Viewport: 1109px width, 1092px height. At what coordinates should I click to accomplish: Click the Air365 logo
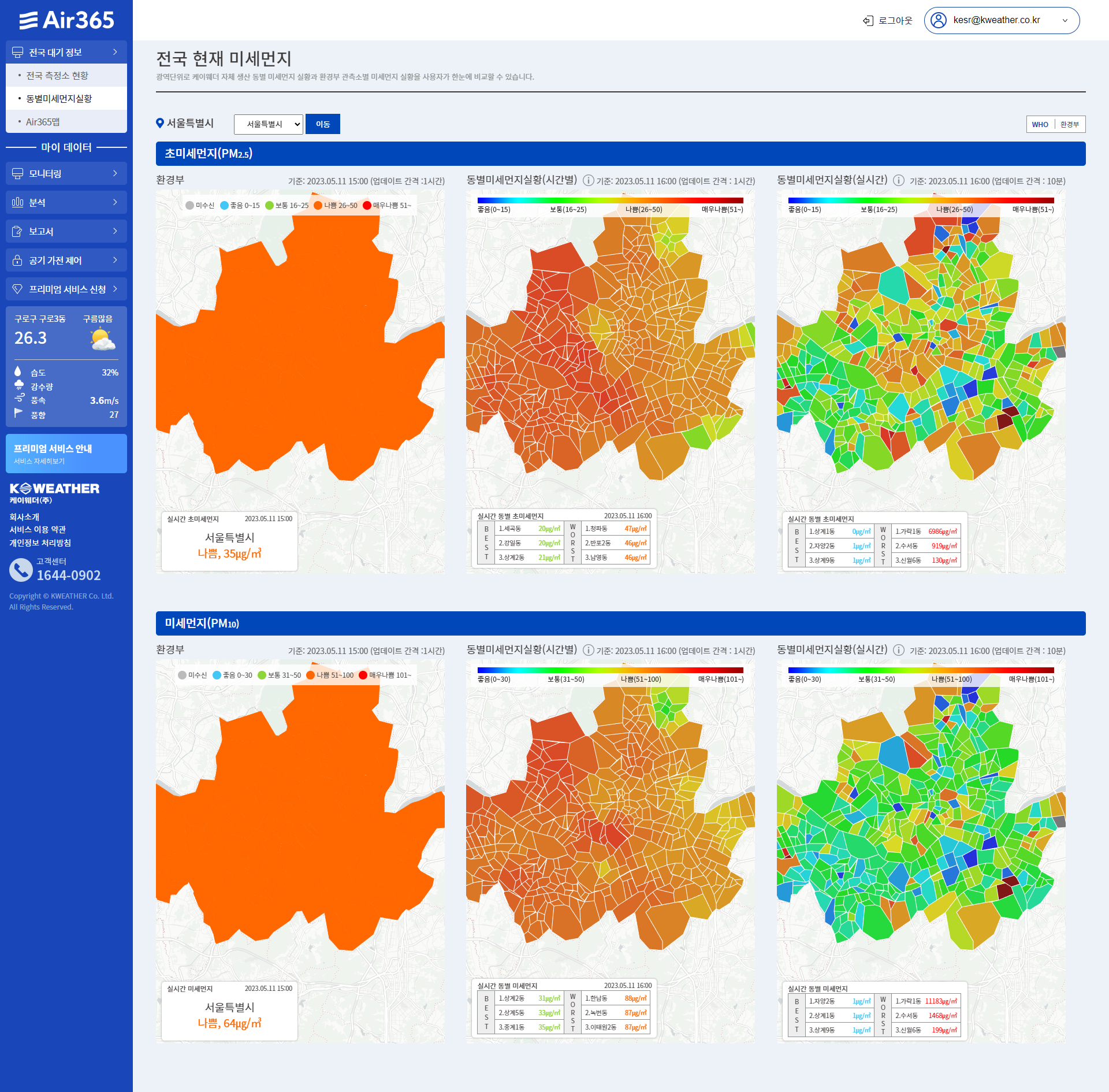tap(66, 20)
